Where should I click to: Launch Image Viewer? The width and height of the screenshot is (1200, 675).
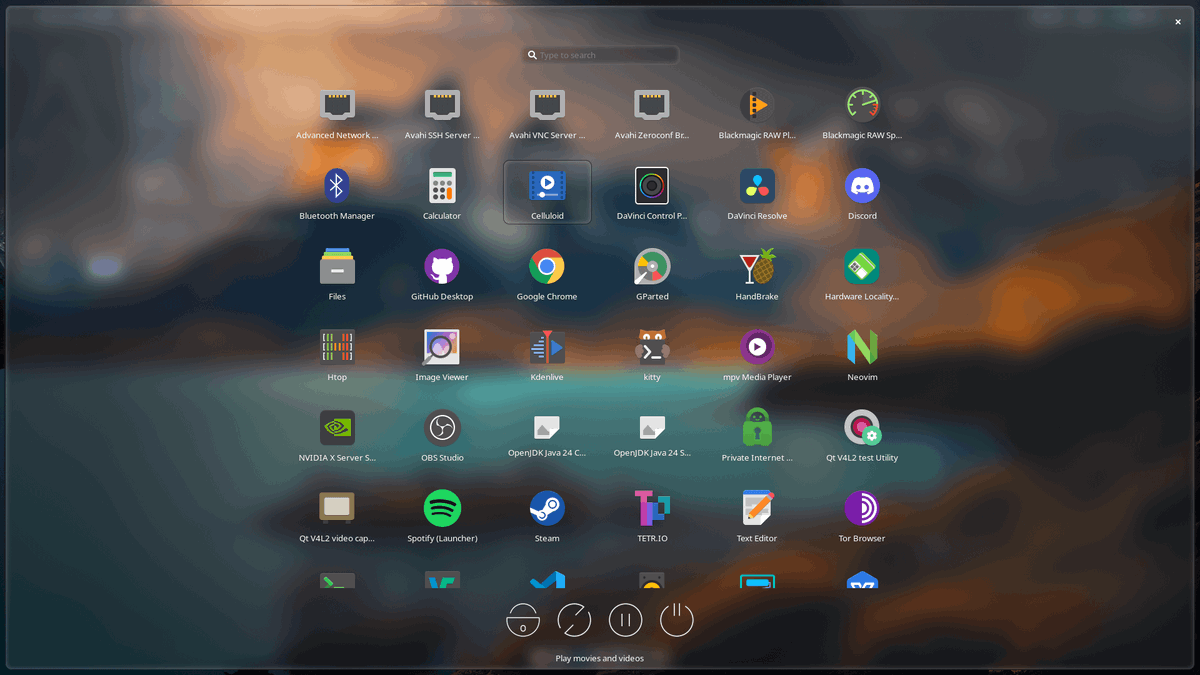442,355
